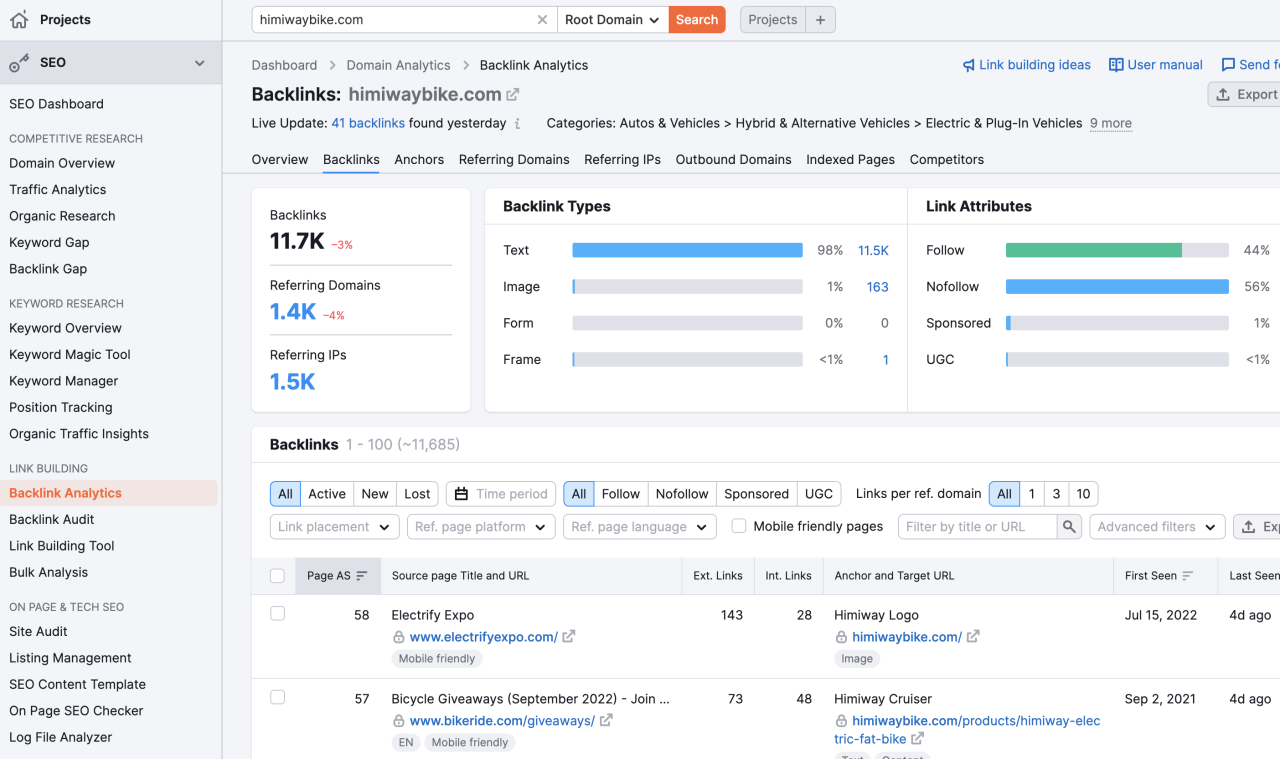Set links per ref. domain to 3
1280x759 pixels.
pyautogui.click(x=1056, y=494)
